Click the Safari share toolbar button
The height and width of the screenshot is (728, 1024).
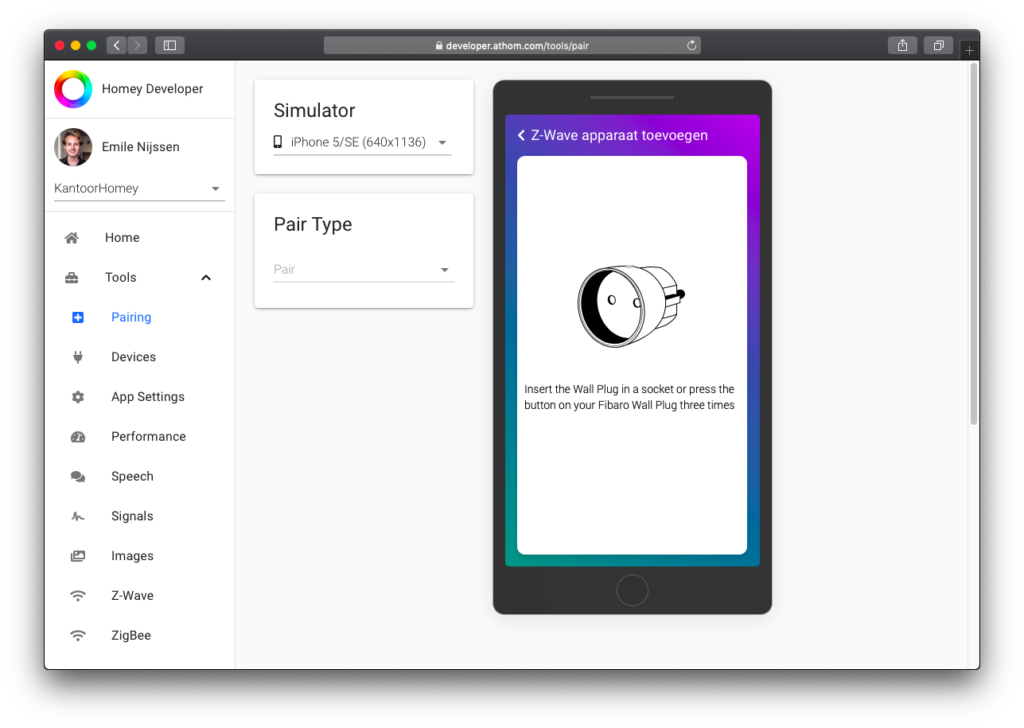coord(902,46)
